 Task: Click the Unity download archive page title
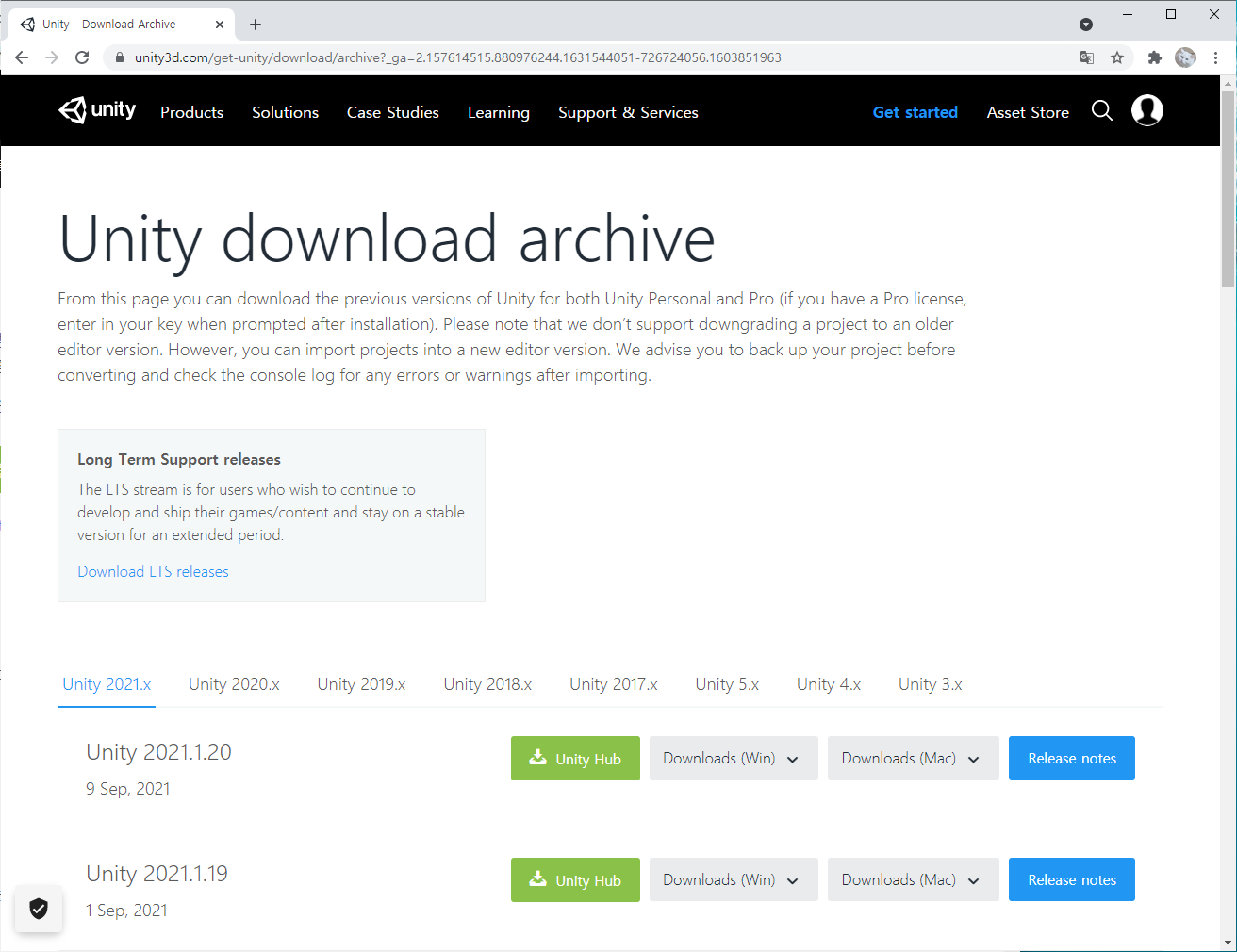click(x=387, y=239)
